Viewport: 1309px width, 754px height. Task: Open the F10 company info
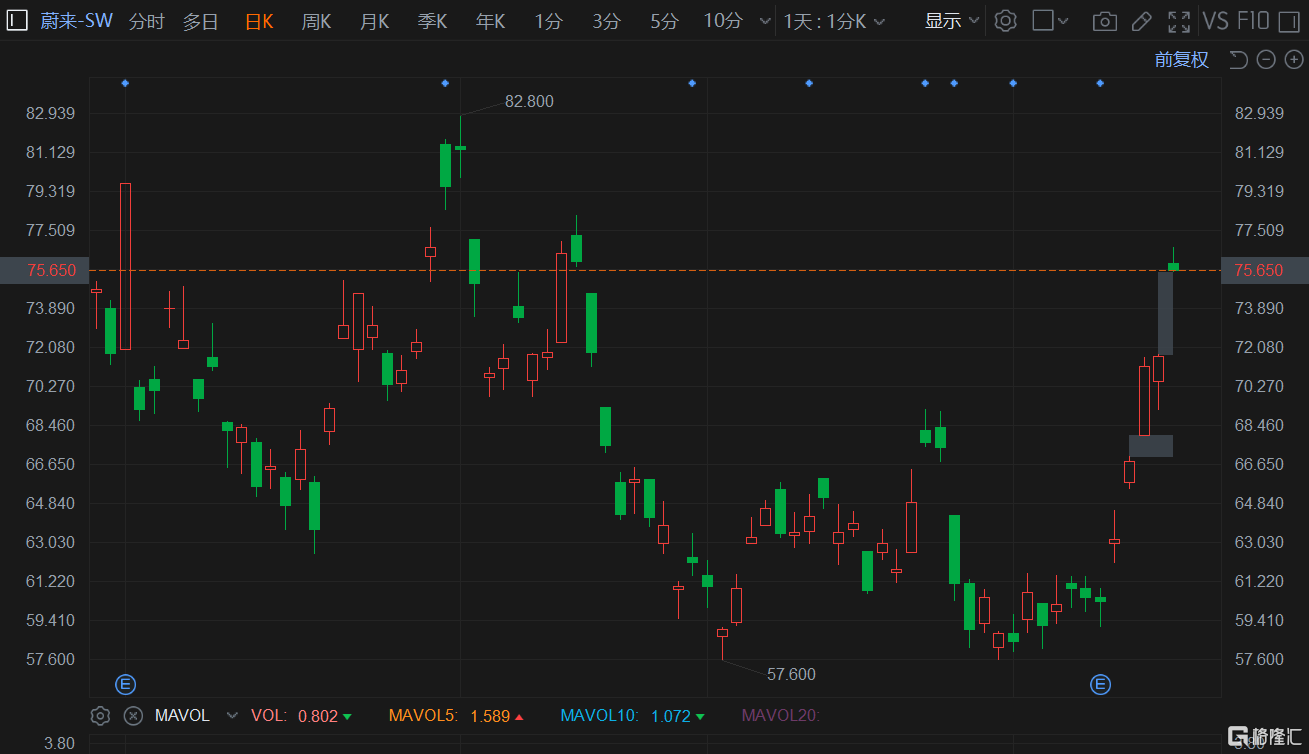[x=1253, y=21]
